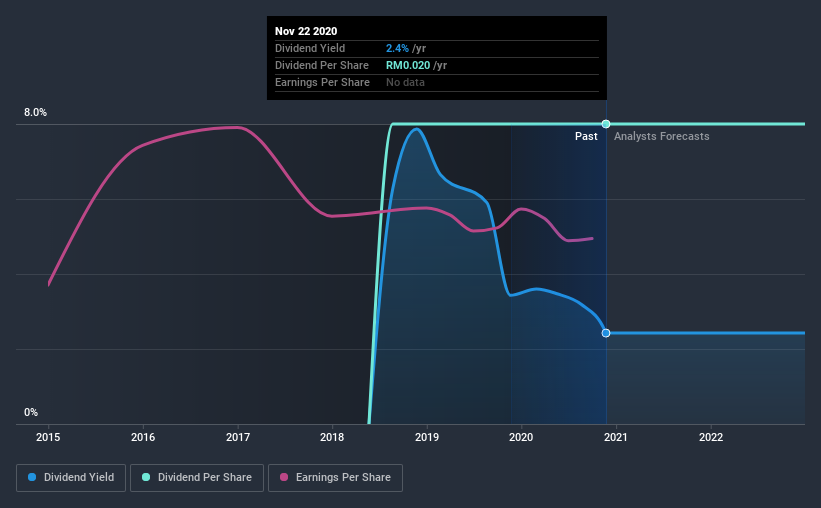This screenshot has height=508, width=821.
Task: Toggle the Earnings Per Share legend button
Action: pos(335,478)
